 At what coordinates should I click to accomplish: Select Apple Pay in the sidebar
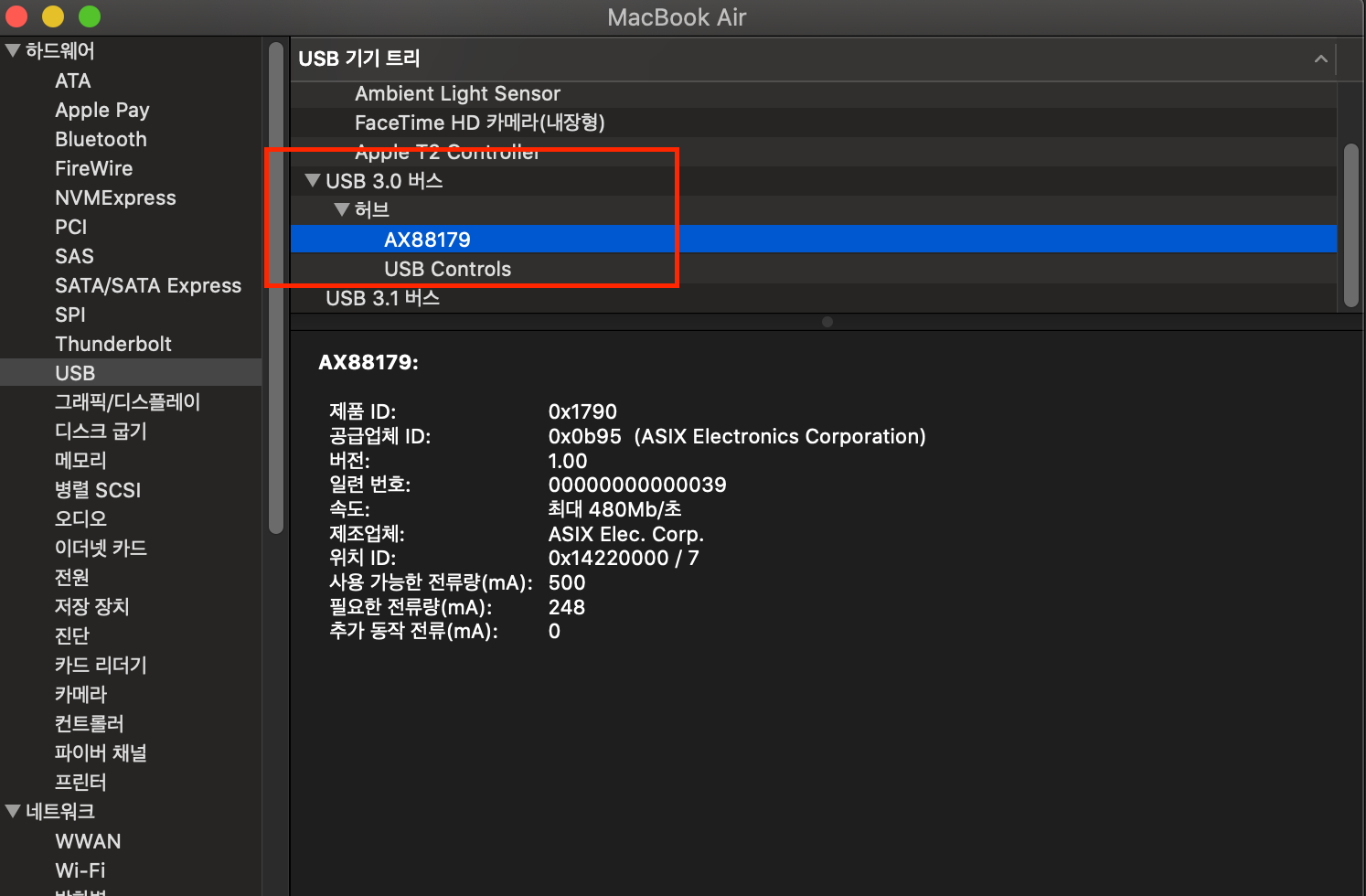[x=102, y=110]
